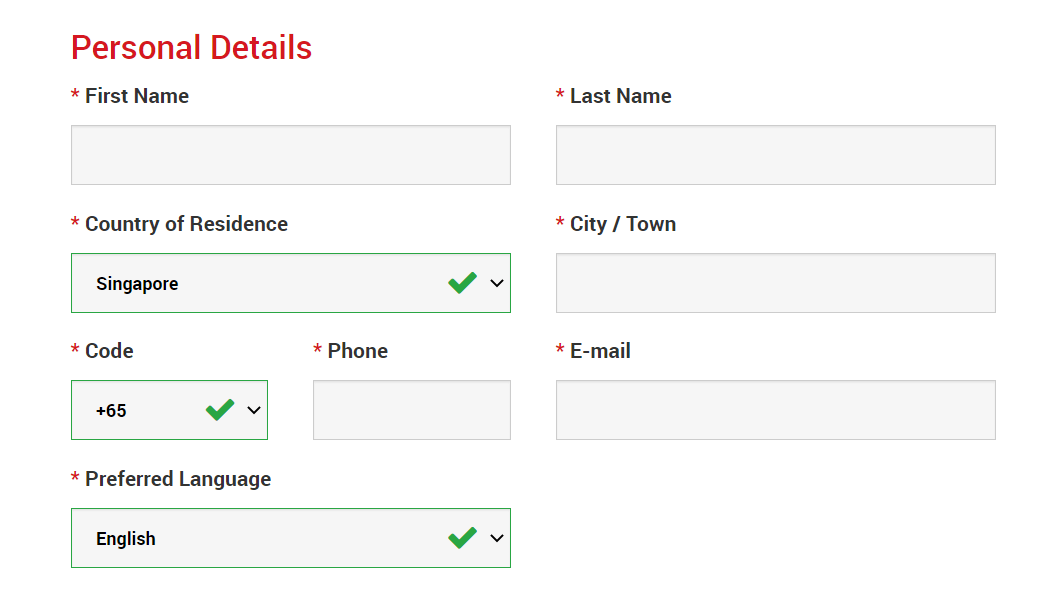1038x599 pixels.
Task: Focus the First Name text field
Action: coord(290,155)
